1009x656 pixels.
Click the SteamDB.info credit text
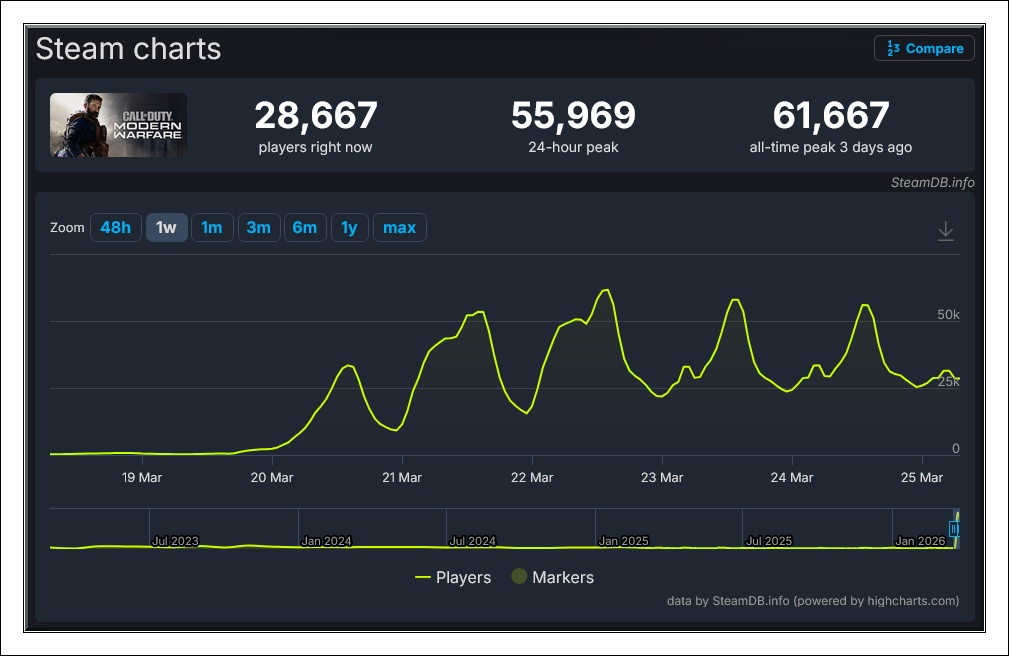tap(932, 182)
